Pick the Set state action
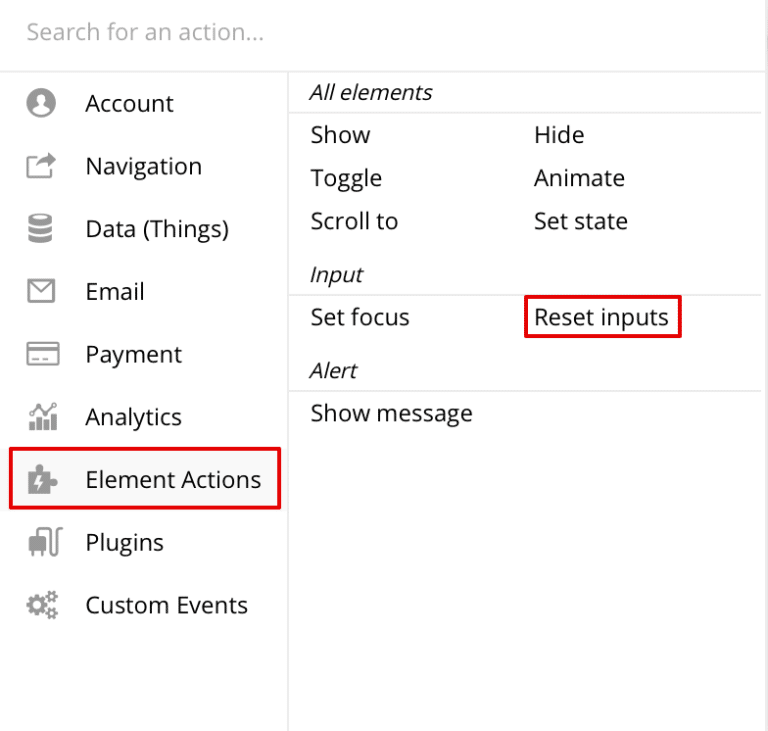The width and height of the screenshot is (768, 731). [x=580, y=221]
